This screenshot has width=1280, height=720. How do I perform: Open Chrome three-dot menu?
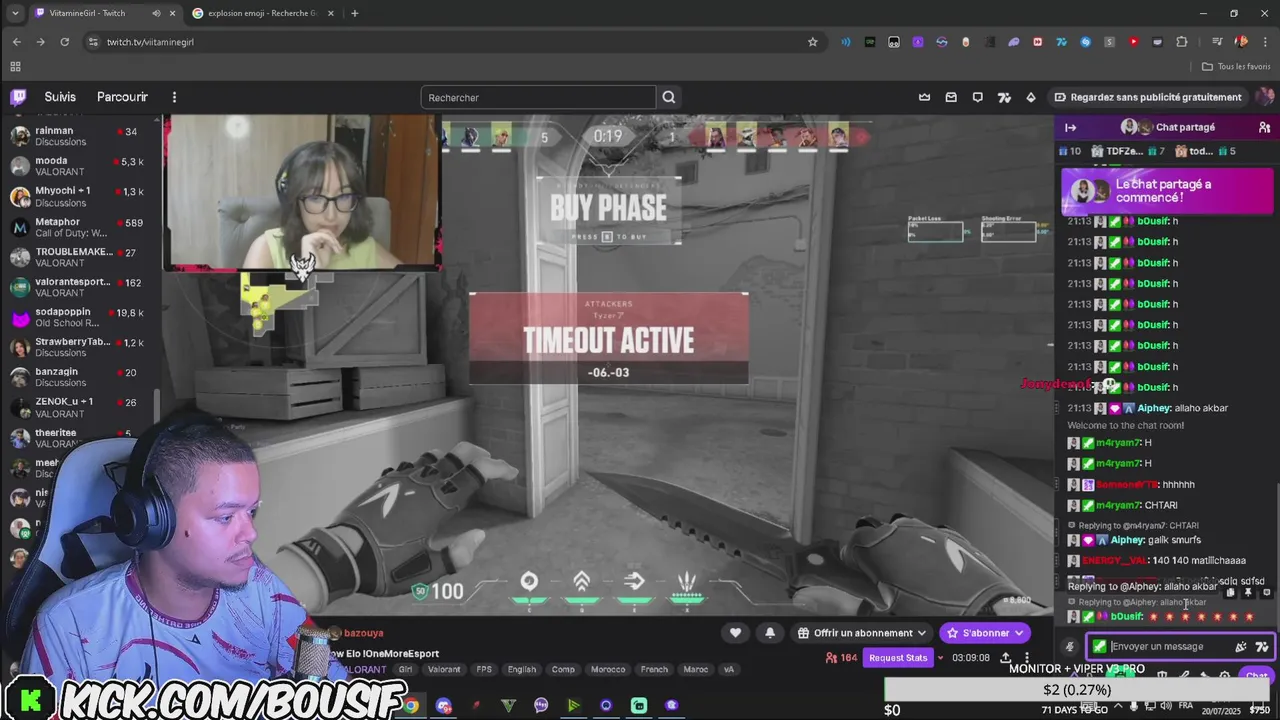tap(1265, 42)
